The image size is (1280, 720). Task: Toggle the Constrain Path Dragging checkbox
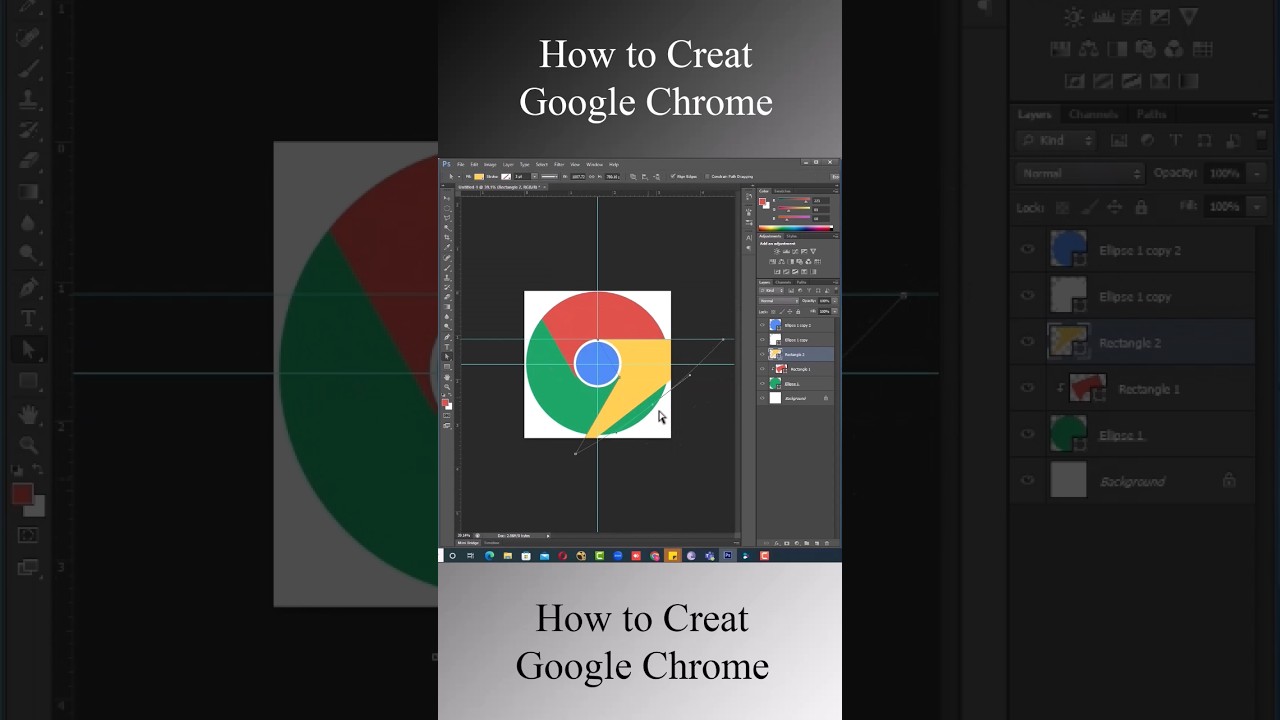(707, 176)
